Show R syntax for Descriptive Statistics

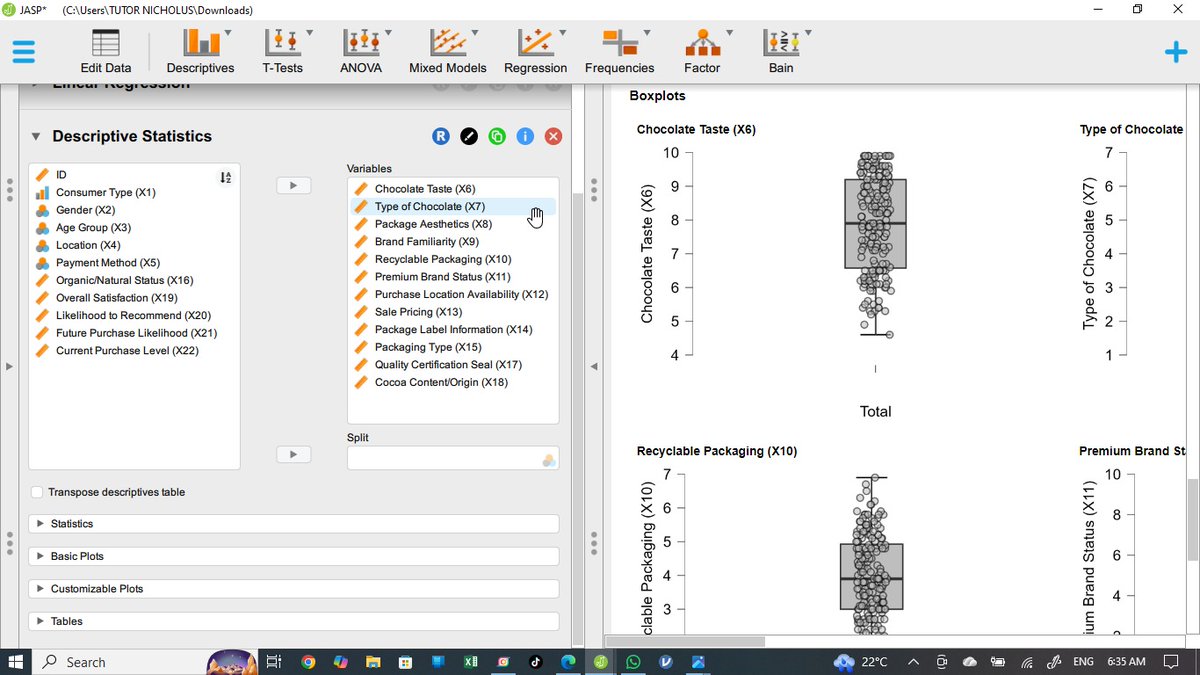point(440,137)
